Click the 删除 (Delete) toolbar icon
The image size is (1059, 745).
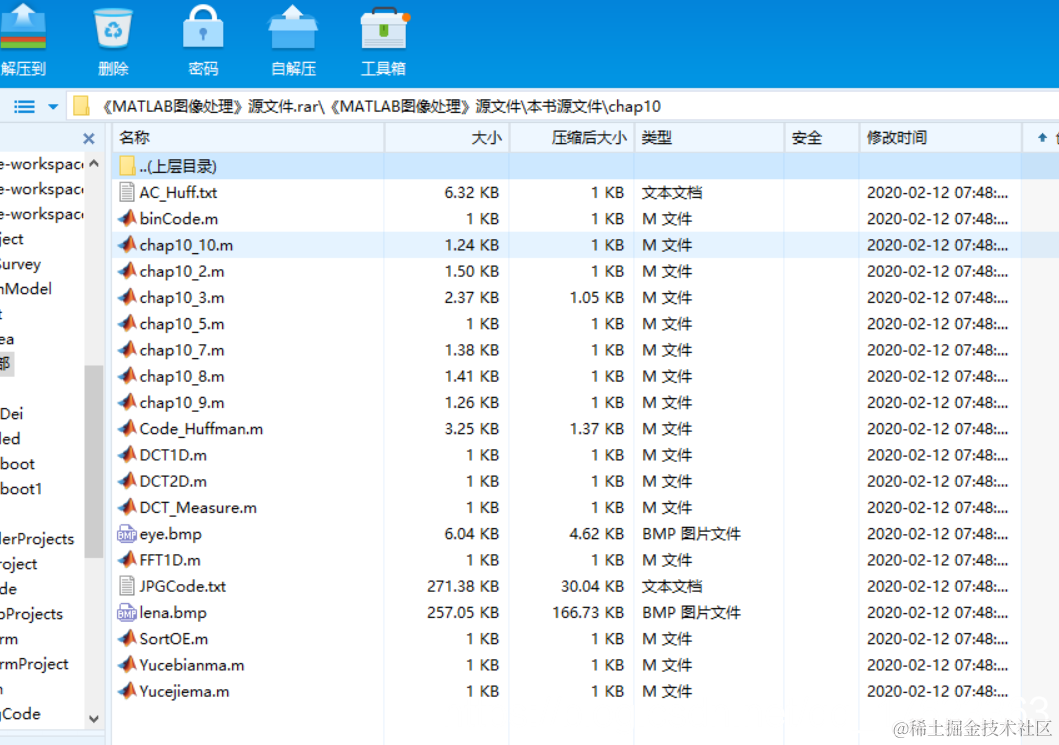tap(112, 30)
